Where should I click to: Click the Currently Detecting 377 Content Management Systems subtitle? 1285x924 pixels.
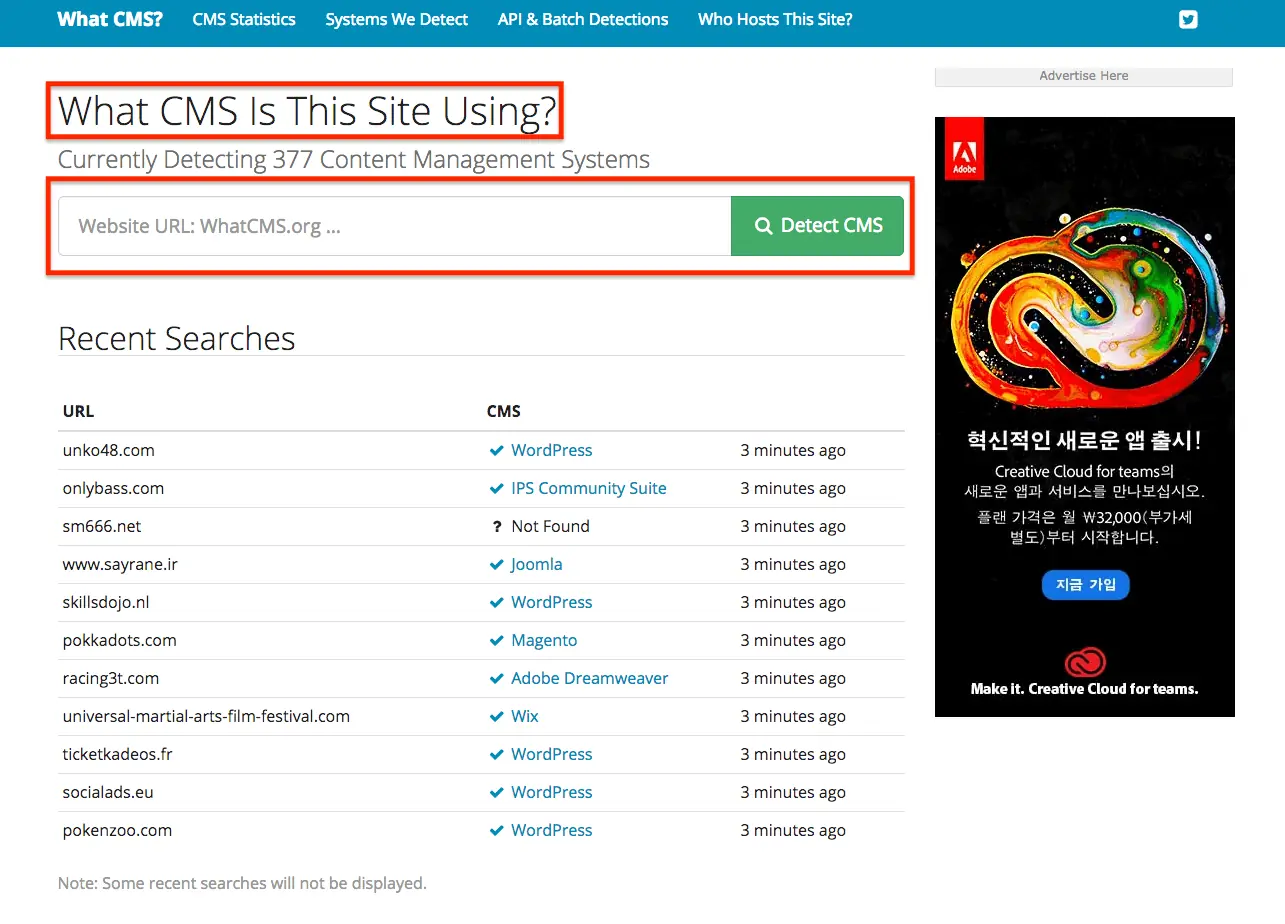click(354, 159)
